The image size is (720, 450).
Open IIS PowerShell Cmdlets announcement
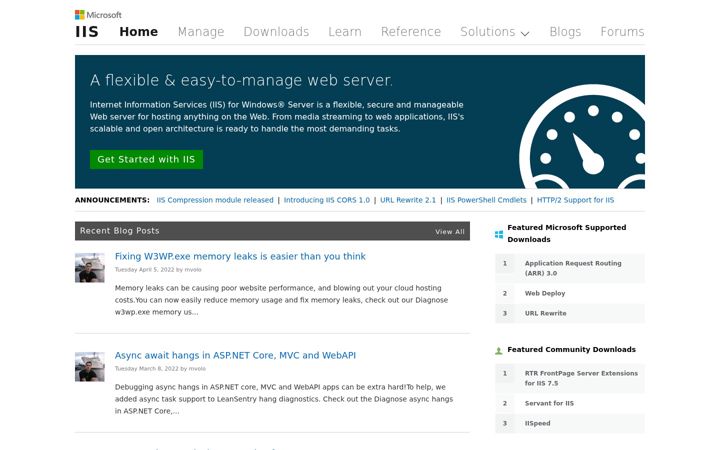pos(486,200)
